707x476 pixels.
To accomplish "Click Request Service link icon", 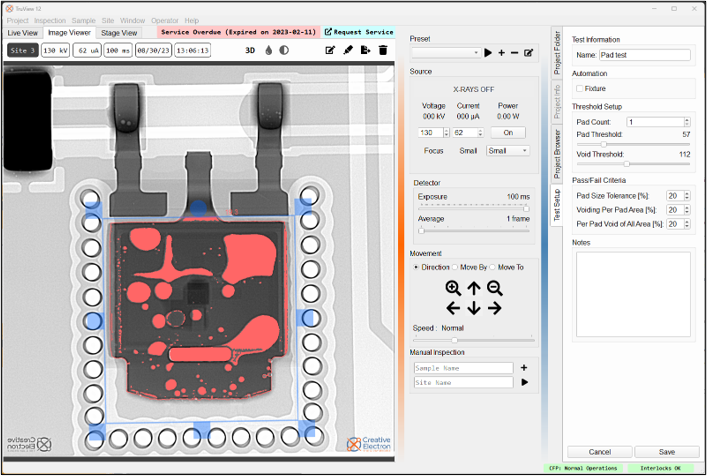I will tap(328, 32).
